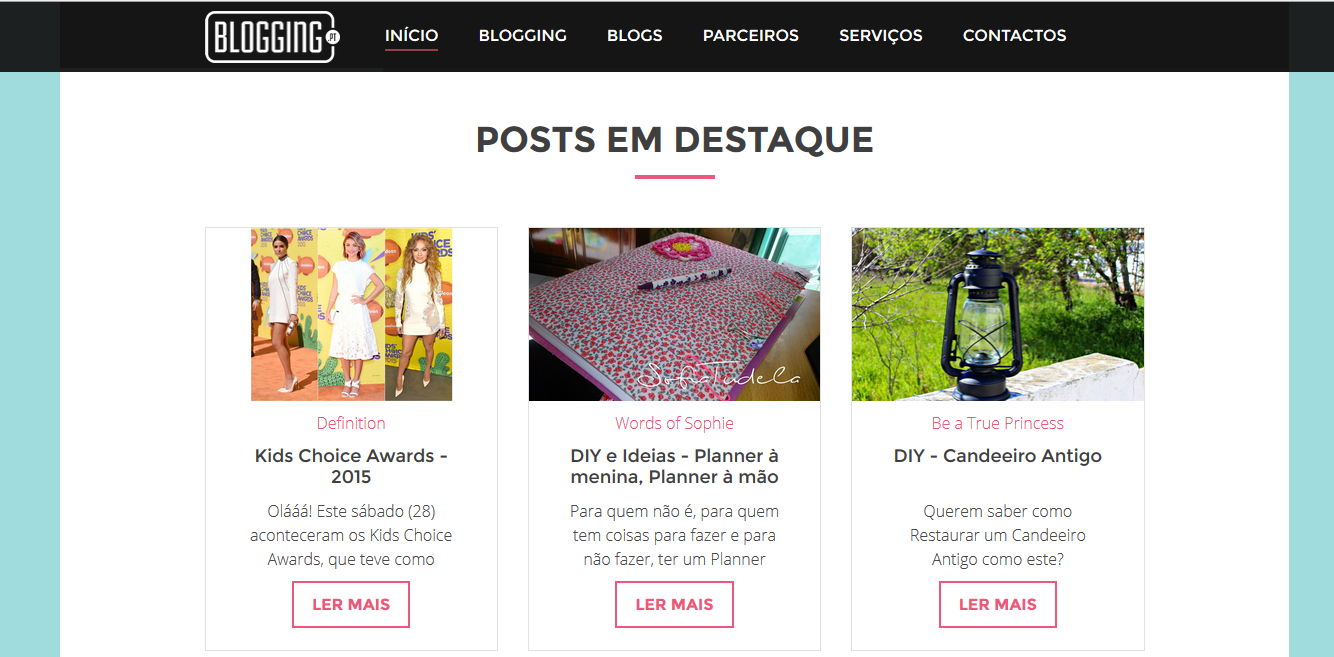Open post title Kids Choice Awards - 2015
This screenshot has width=1334, height=657.
351,466
